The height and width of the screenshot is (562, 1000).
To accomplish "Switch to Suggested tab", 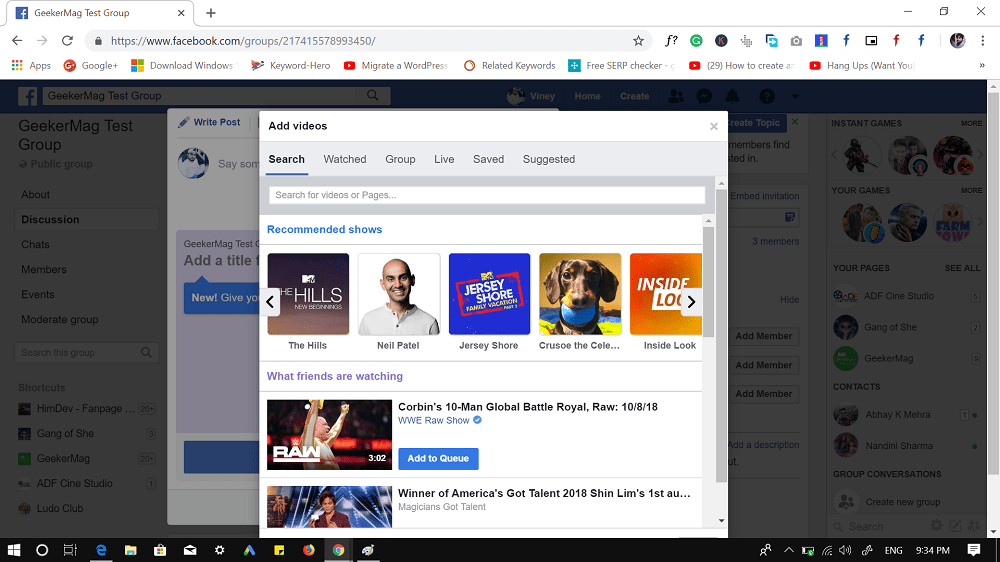I will click(x=548, y=159).
